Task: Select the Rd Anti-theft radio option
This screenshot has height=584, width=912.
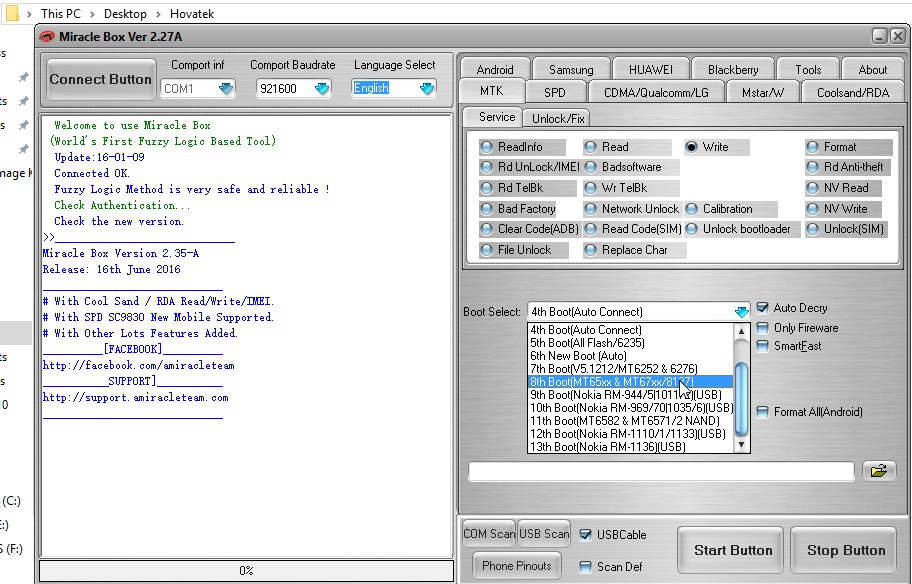Action: pos(813,168)
